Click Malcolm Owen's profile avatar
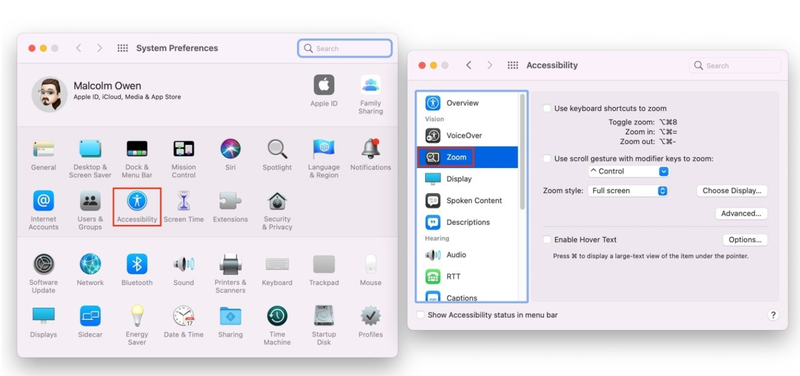The image size is (800, 376). (49, 94)
